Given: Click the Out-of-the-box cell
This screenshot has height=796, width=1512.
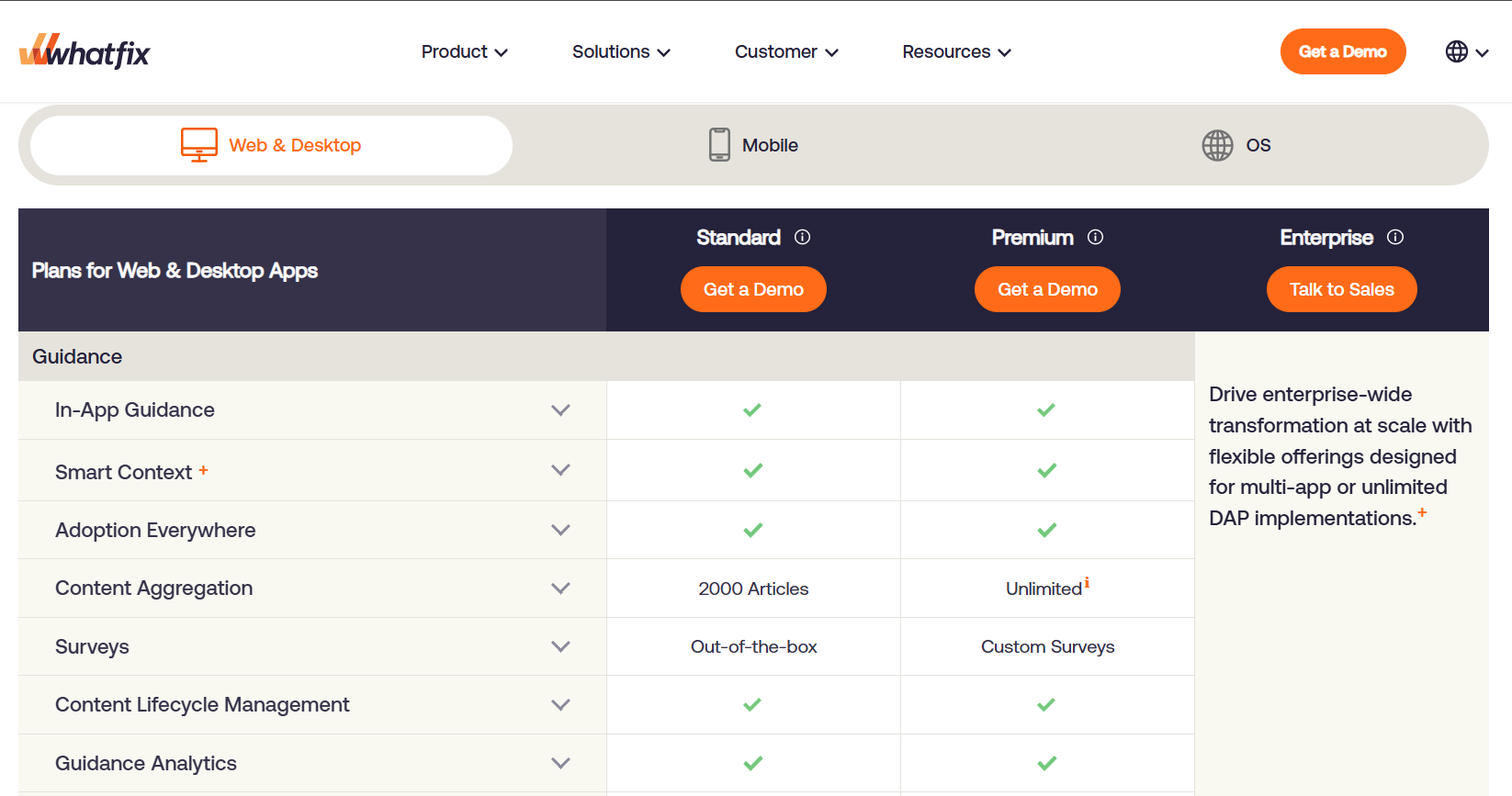Looking at the screenshot, I should pyautogui.click(x=753, y=646).
